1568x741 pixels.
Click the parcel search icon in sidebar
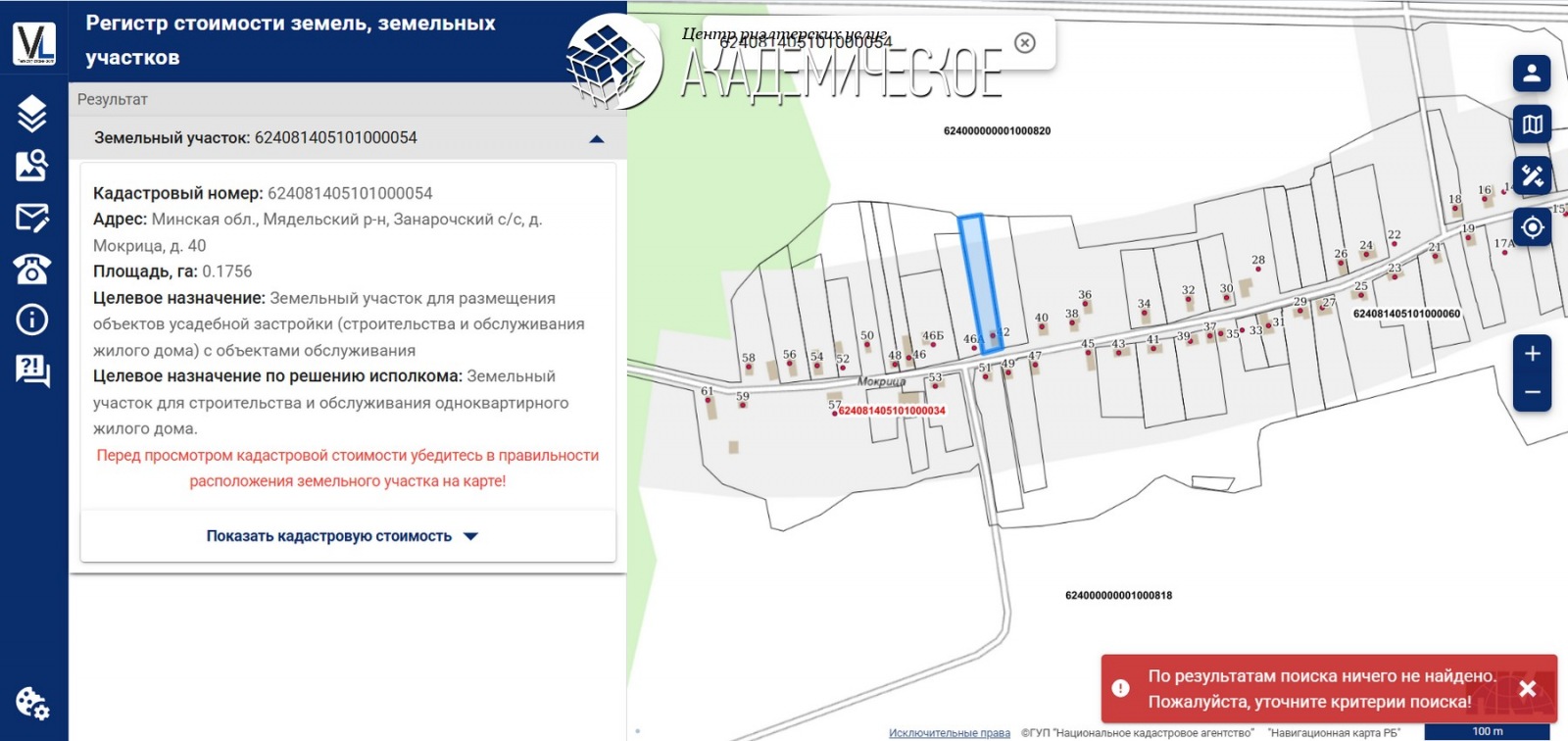32,166
